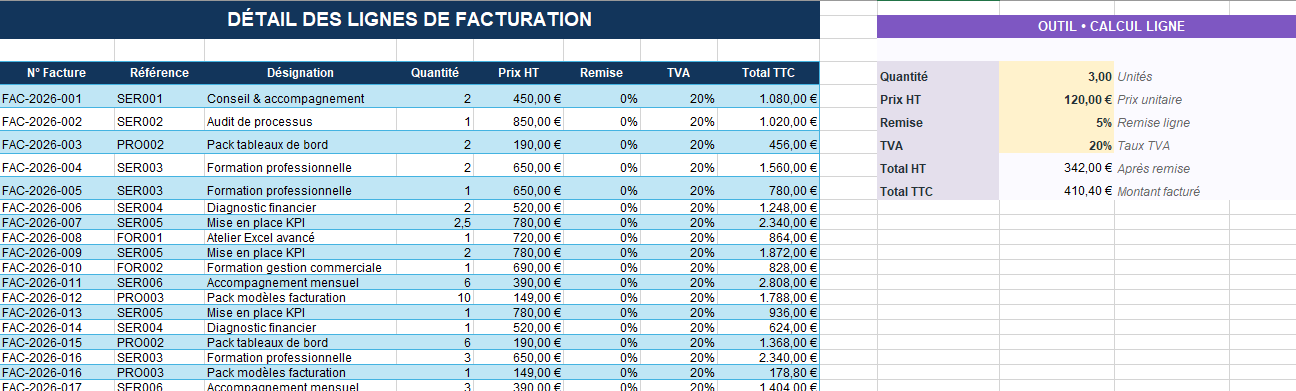
Task: Click the Référence column header
Action: [x=159, y=73]
